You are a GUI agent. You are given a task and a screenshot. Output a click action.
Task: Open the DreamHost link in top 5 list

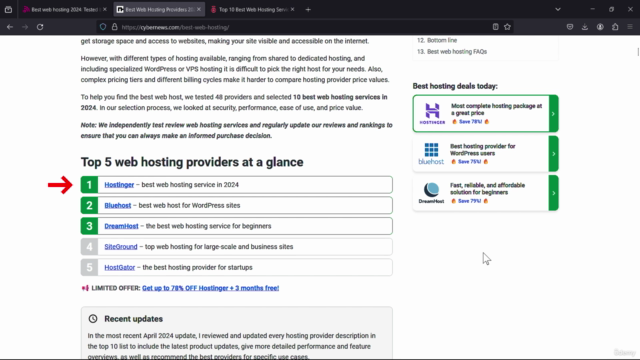coord(121,226)
